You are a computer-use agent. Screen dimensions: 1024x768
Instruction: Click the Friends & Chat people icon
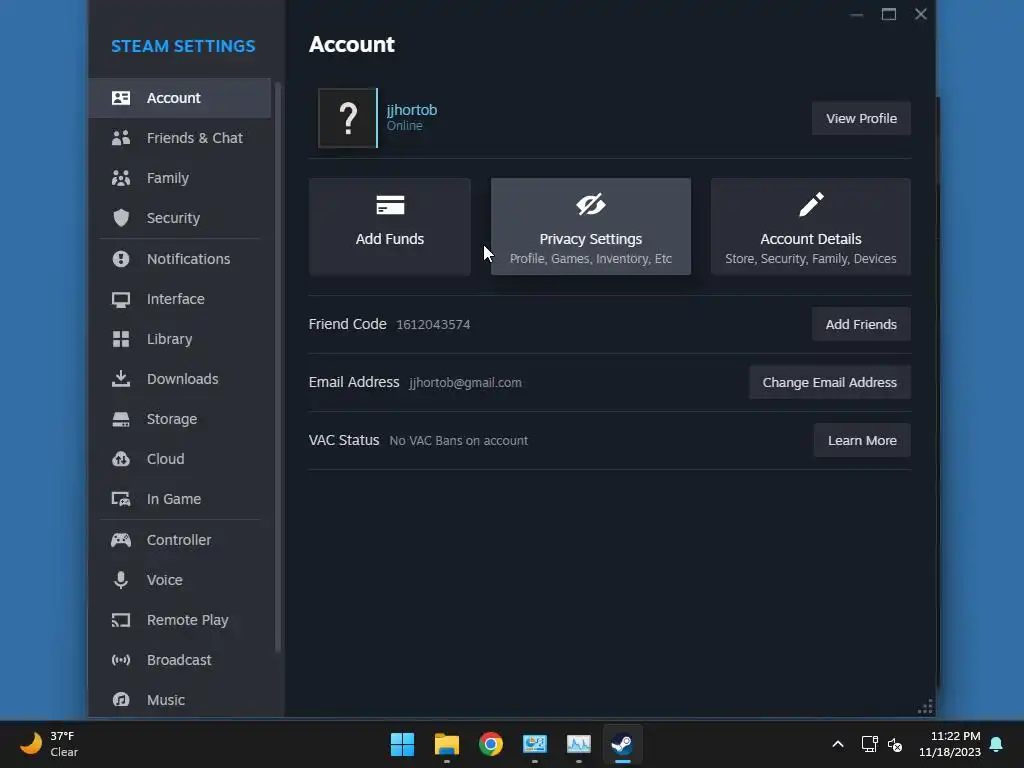[121, 138]
